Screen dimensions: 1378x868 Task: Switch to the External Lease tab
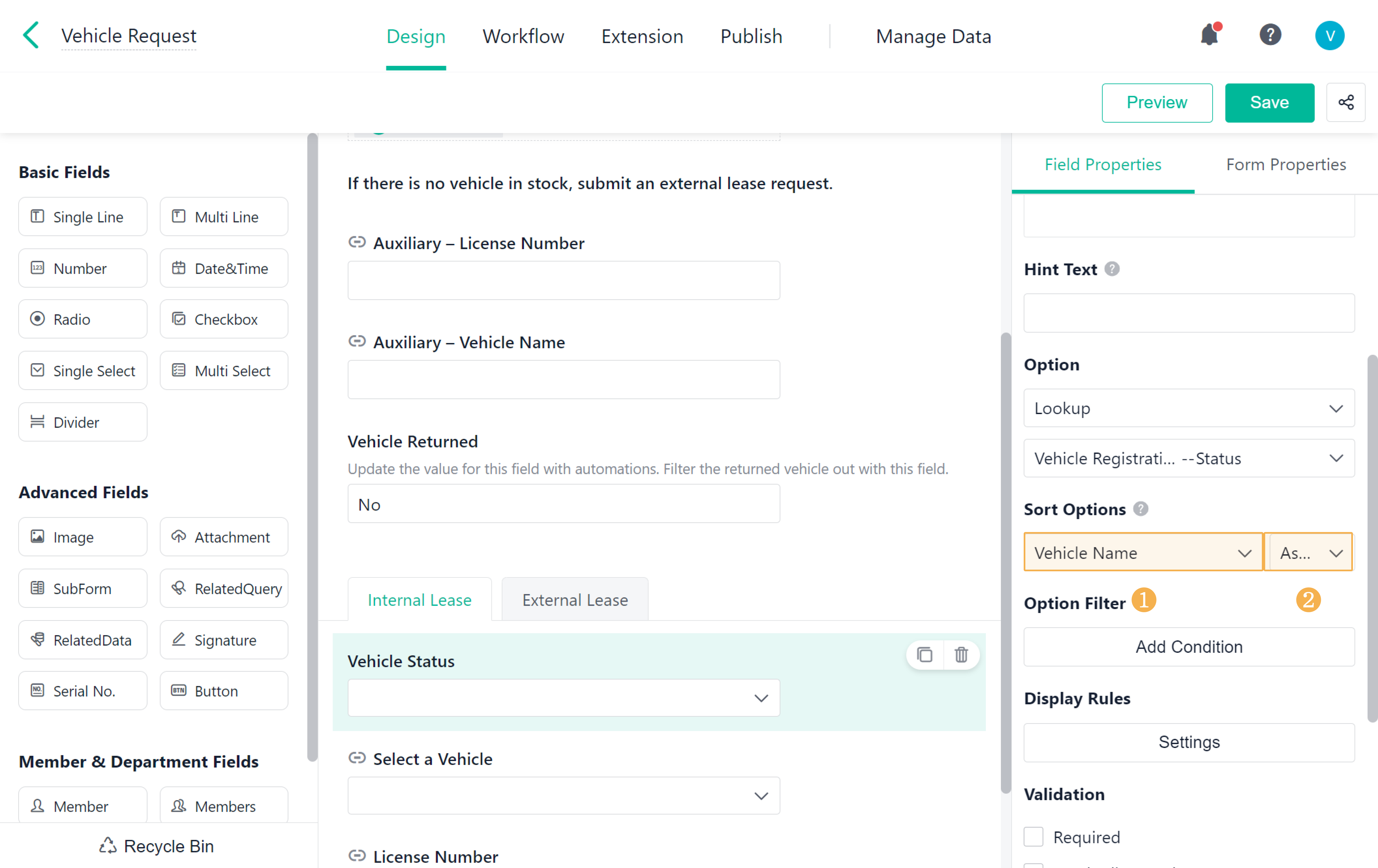point(575,600)
